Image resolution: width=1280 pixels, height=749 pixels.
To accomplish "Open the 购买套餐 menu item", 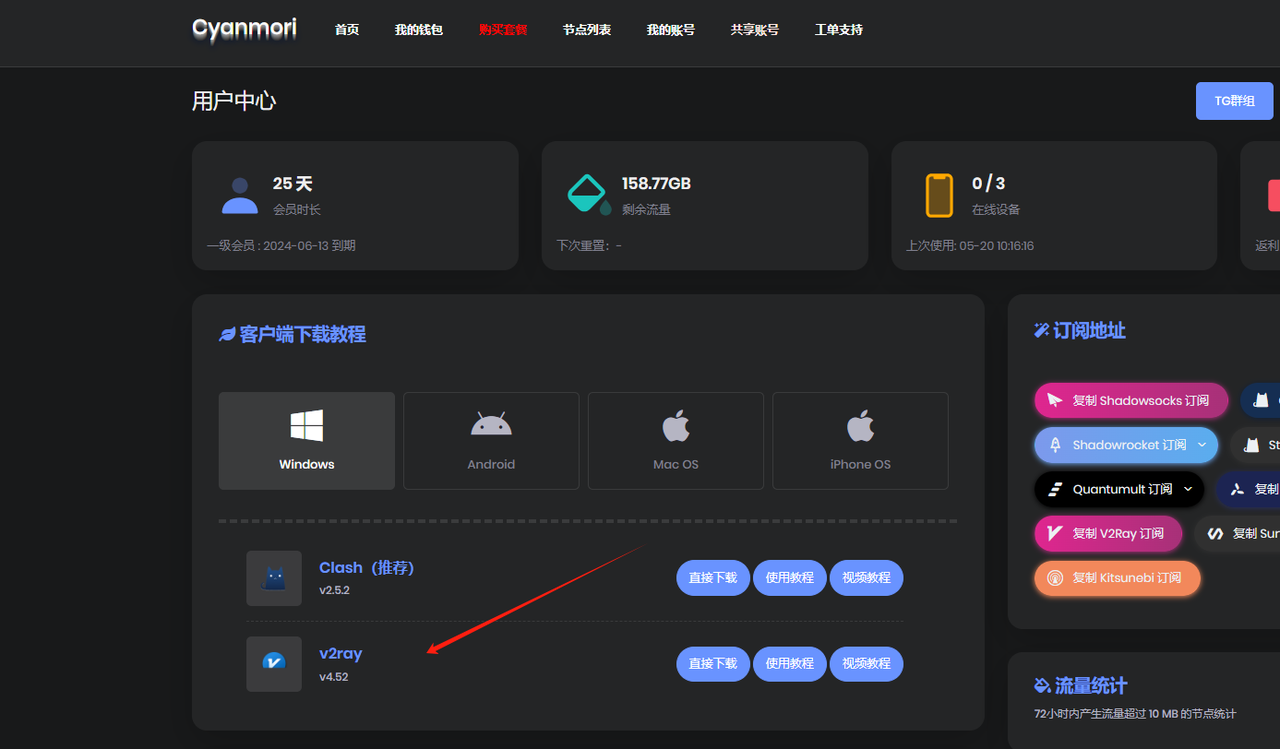I will click(x=503, y=30).
